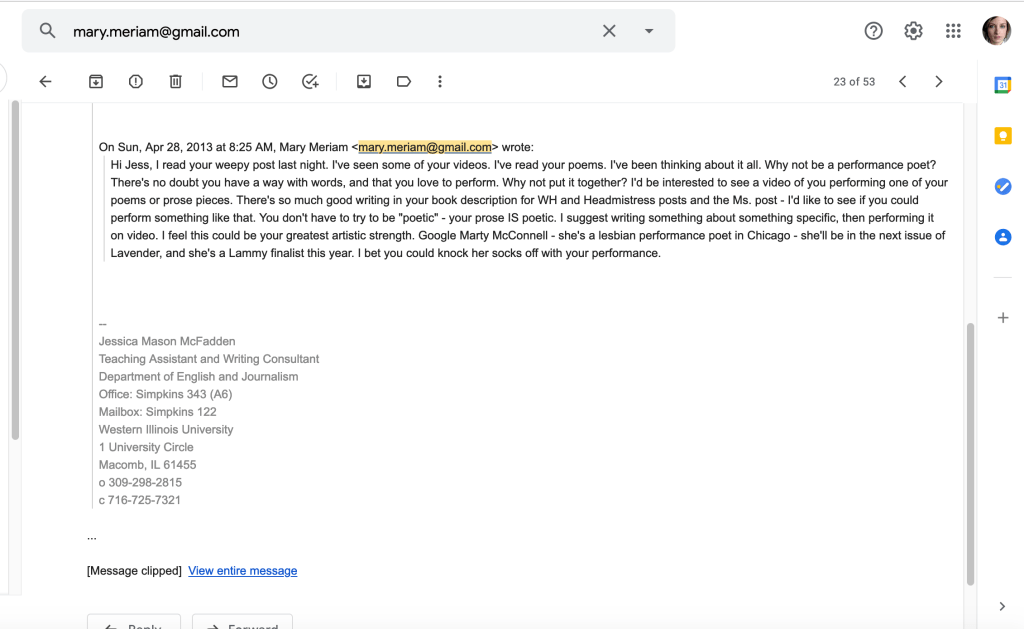This screenshot has height=629, width=1024.
Task: Open Gmail settings gear
Action: 913,31
